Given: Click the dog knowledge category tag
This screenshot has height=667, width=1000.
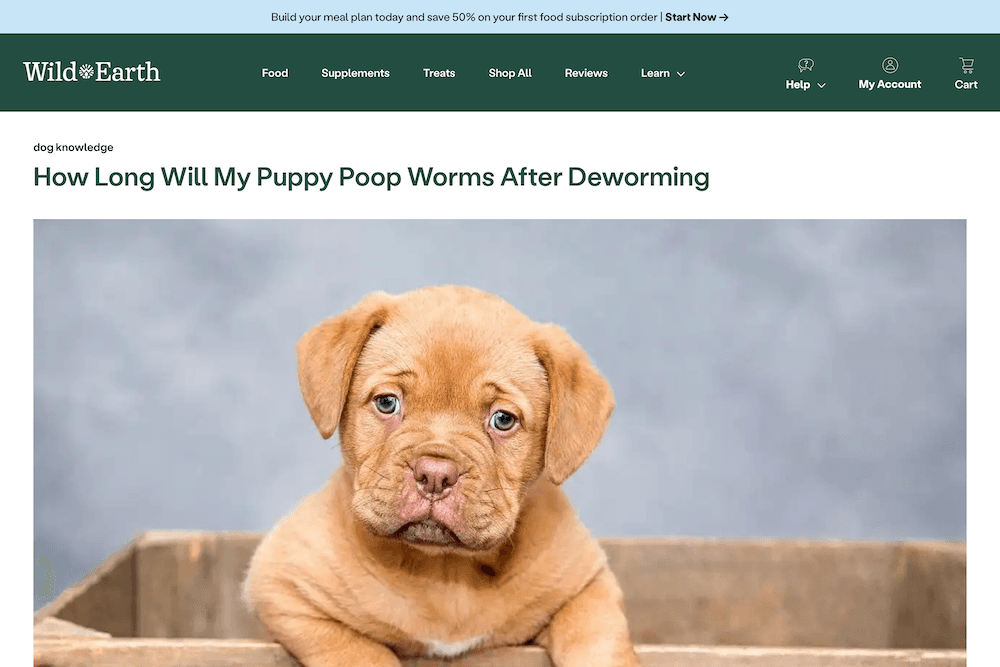Looking at the screenshot, I should 73,147.
